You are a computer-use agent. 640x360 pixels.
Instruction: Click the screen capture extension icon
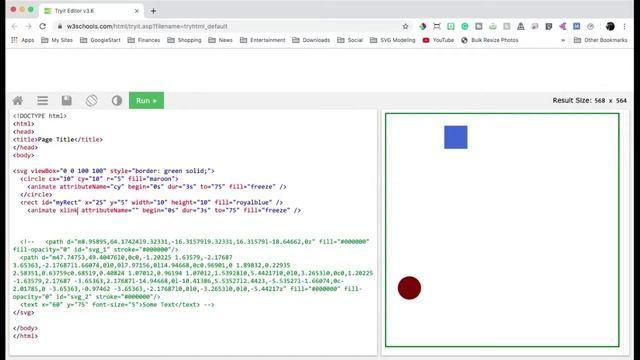pos(437,26)
